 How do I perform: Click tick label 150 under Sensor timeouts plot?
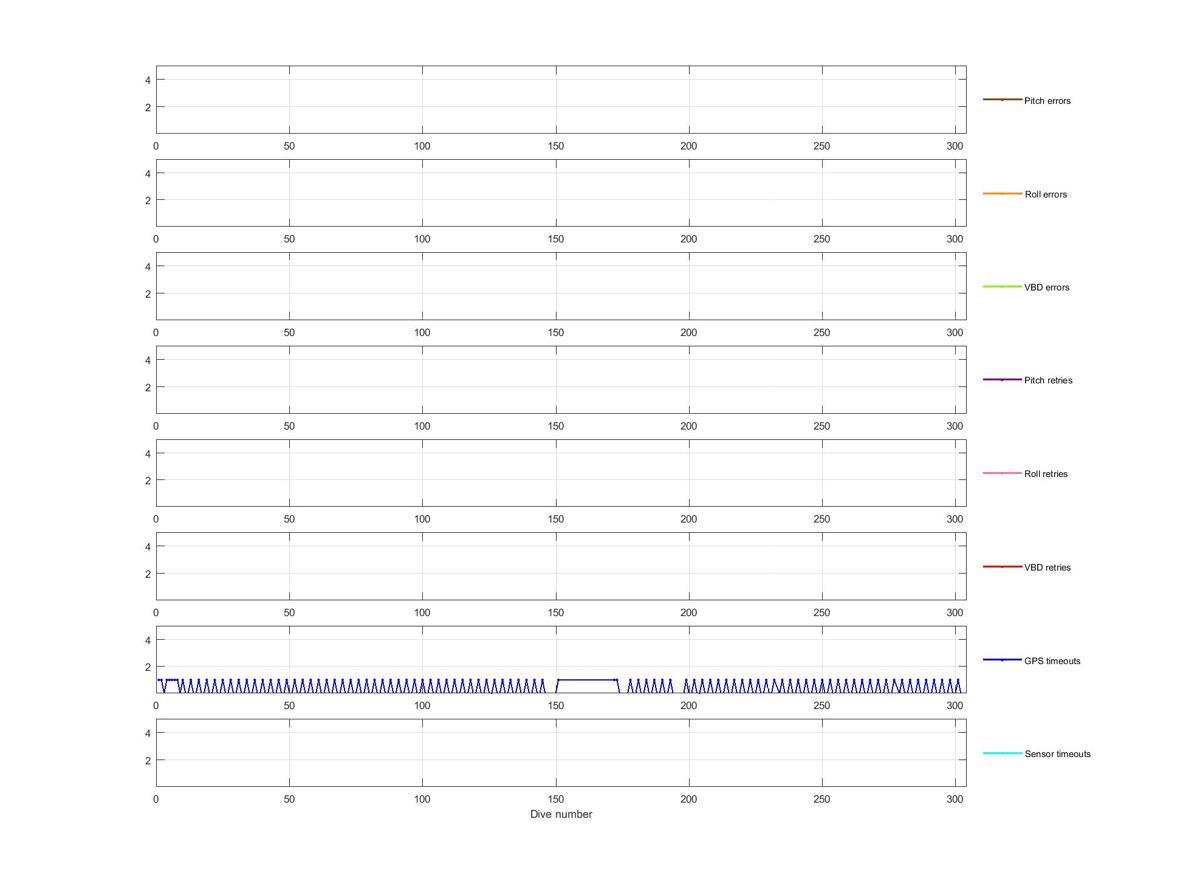[x=556, y=799]
